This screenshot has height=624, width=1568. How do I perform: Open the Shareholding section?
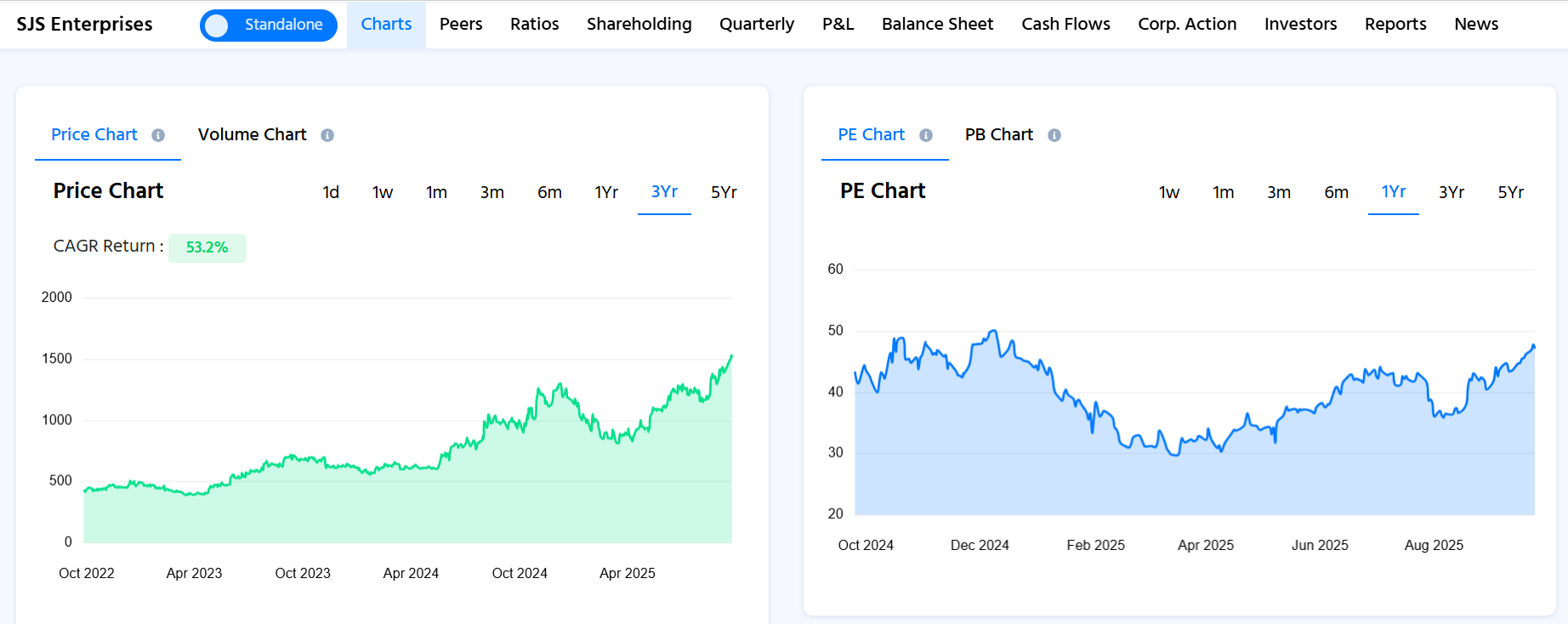(x=639, y=24)
